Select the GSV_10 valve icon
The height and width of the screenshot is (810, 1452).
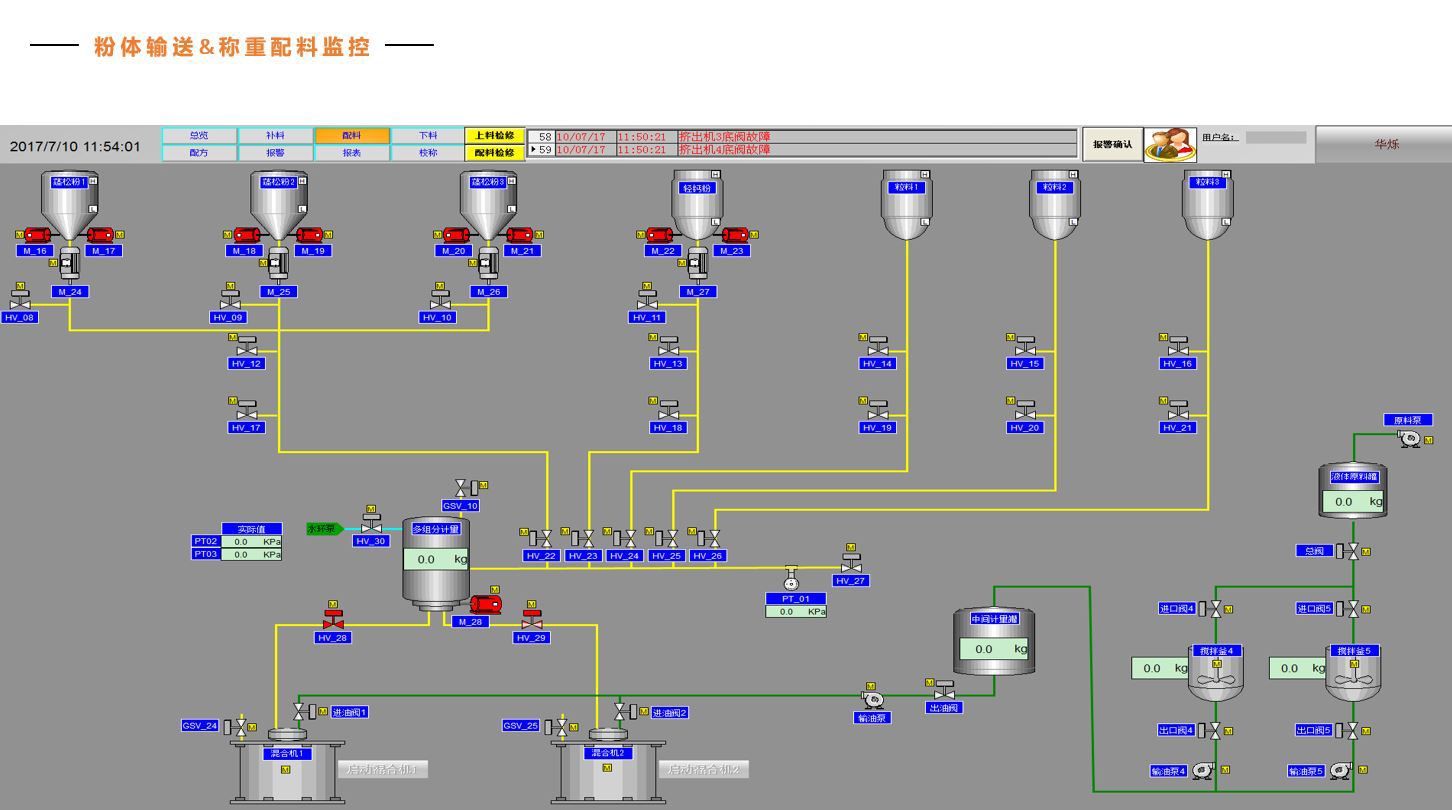pos(462,488)
